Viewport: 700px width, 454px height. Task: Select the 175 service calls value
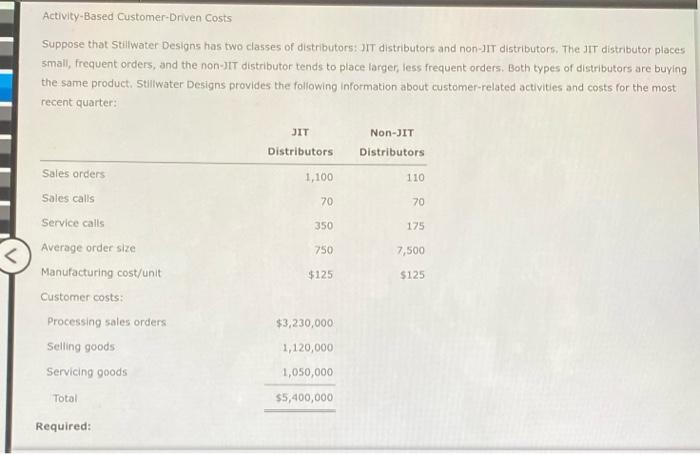(x=415, y=226)
